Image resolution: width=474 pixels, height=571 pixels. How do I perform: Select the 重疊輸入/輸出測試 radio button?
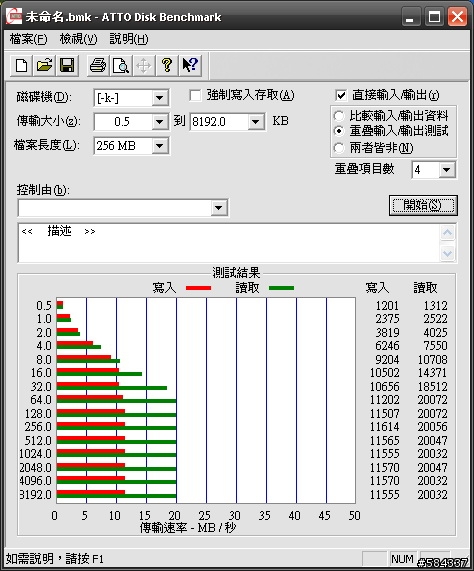point(339,131)
